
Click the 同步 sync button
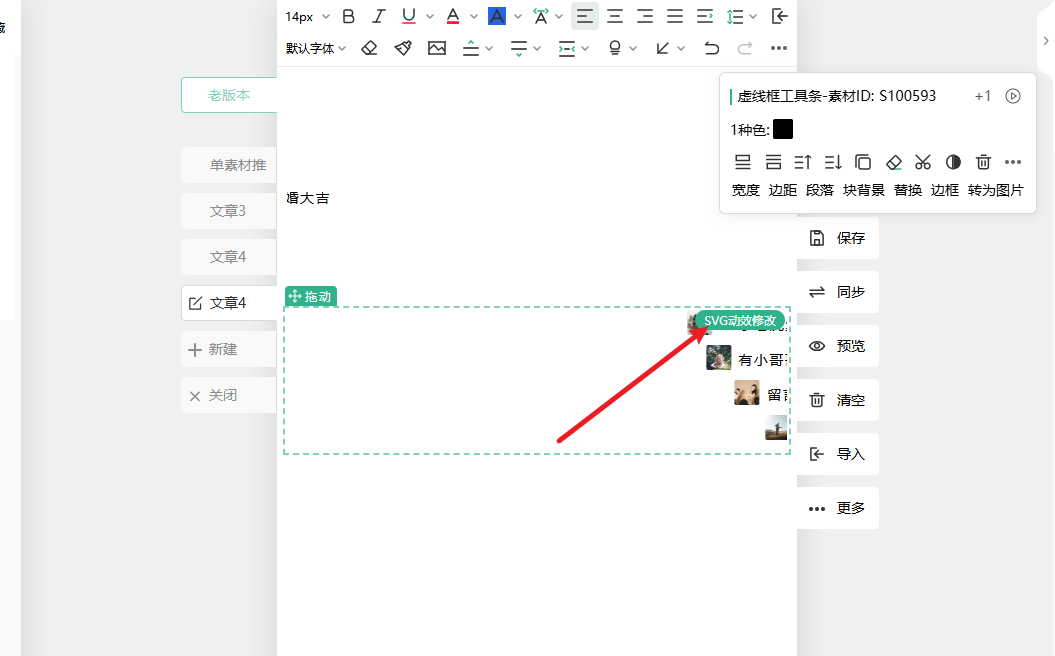click(838, 292)
